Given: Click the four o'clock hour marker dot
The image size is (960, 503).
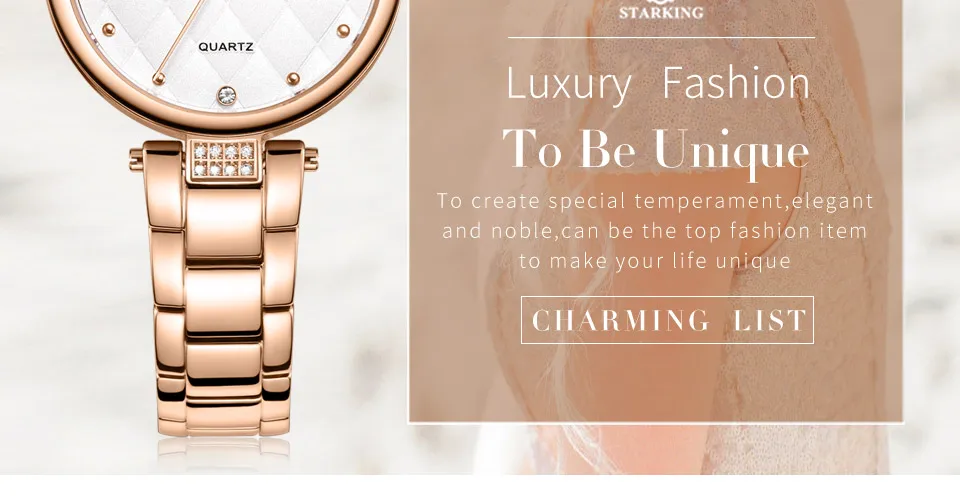Looking at the screenshot, I should (343, 31).
